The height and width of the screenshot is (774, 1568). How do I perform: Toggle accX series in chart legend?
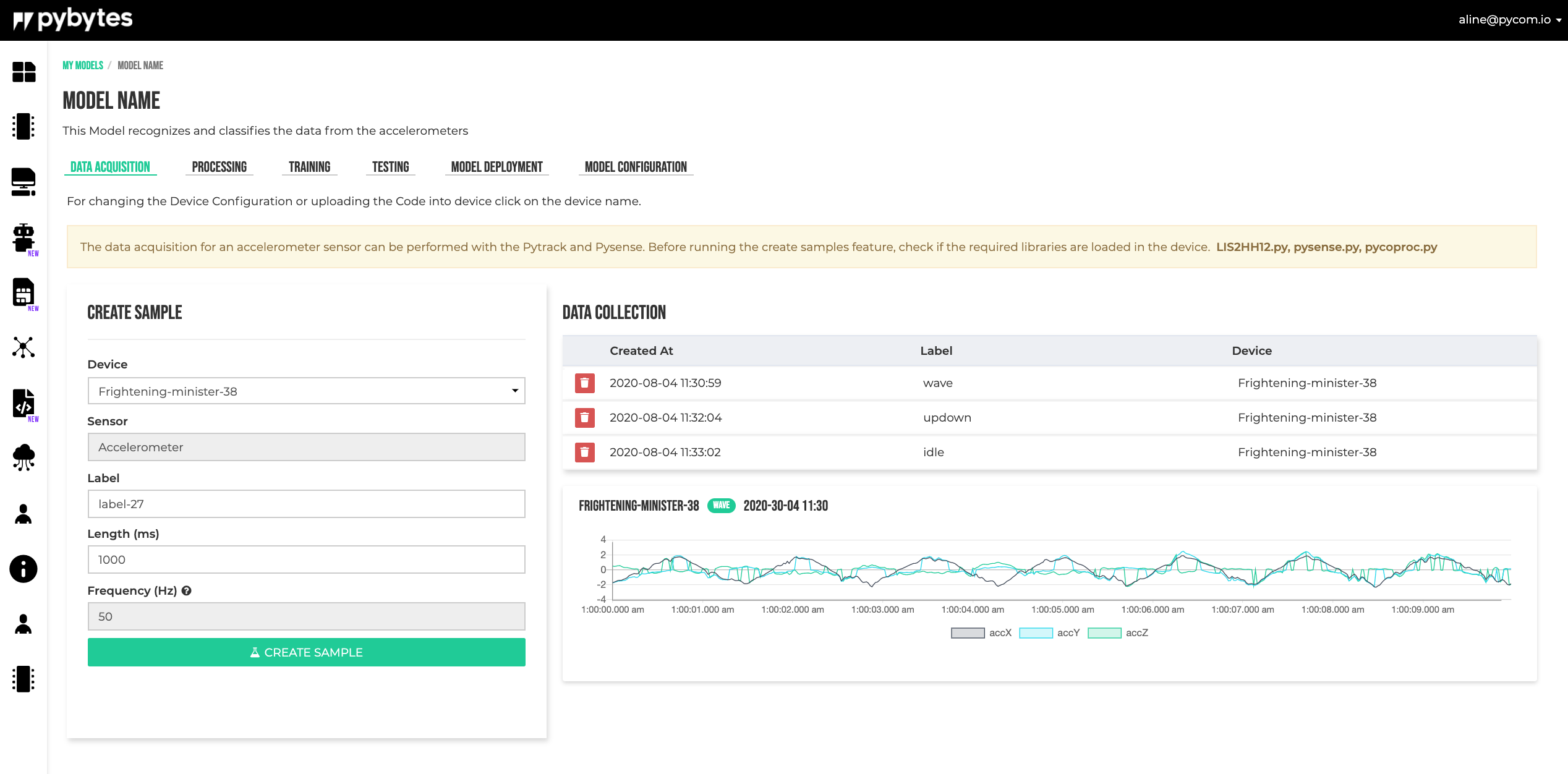pos(981,633)
